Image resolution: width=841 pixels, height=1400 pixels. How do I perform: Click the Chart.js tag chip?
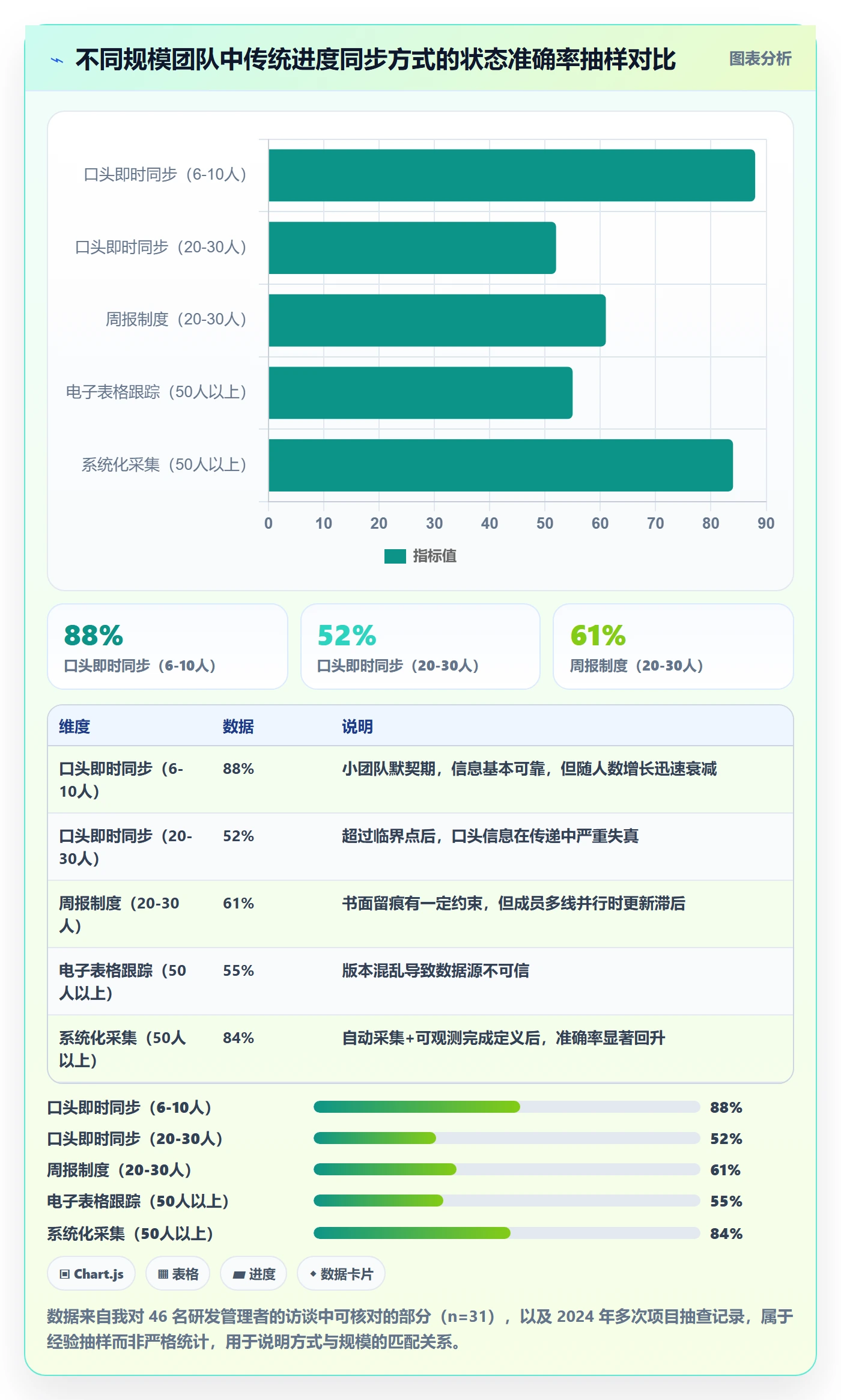pos(91,1274)
